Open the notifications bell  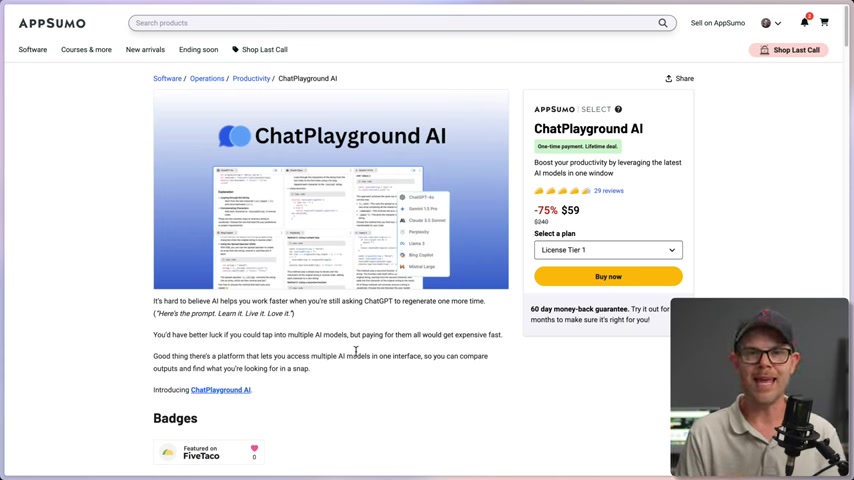pyautogui.click(x=804, y=22)
